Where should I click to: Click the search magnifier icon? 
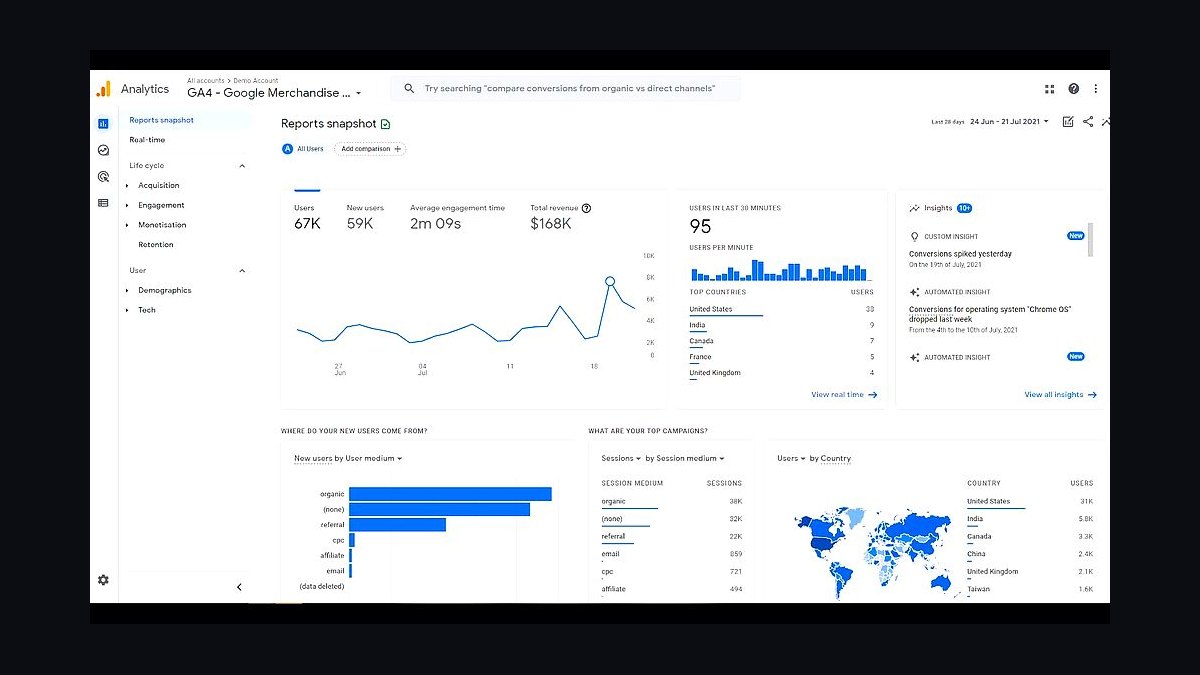coord(409,89)
